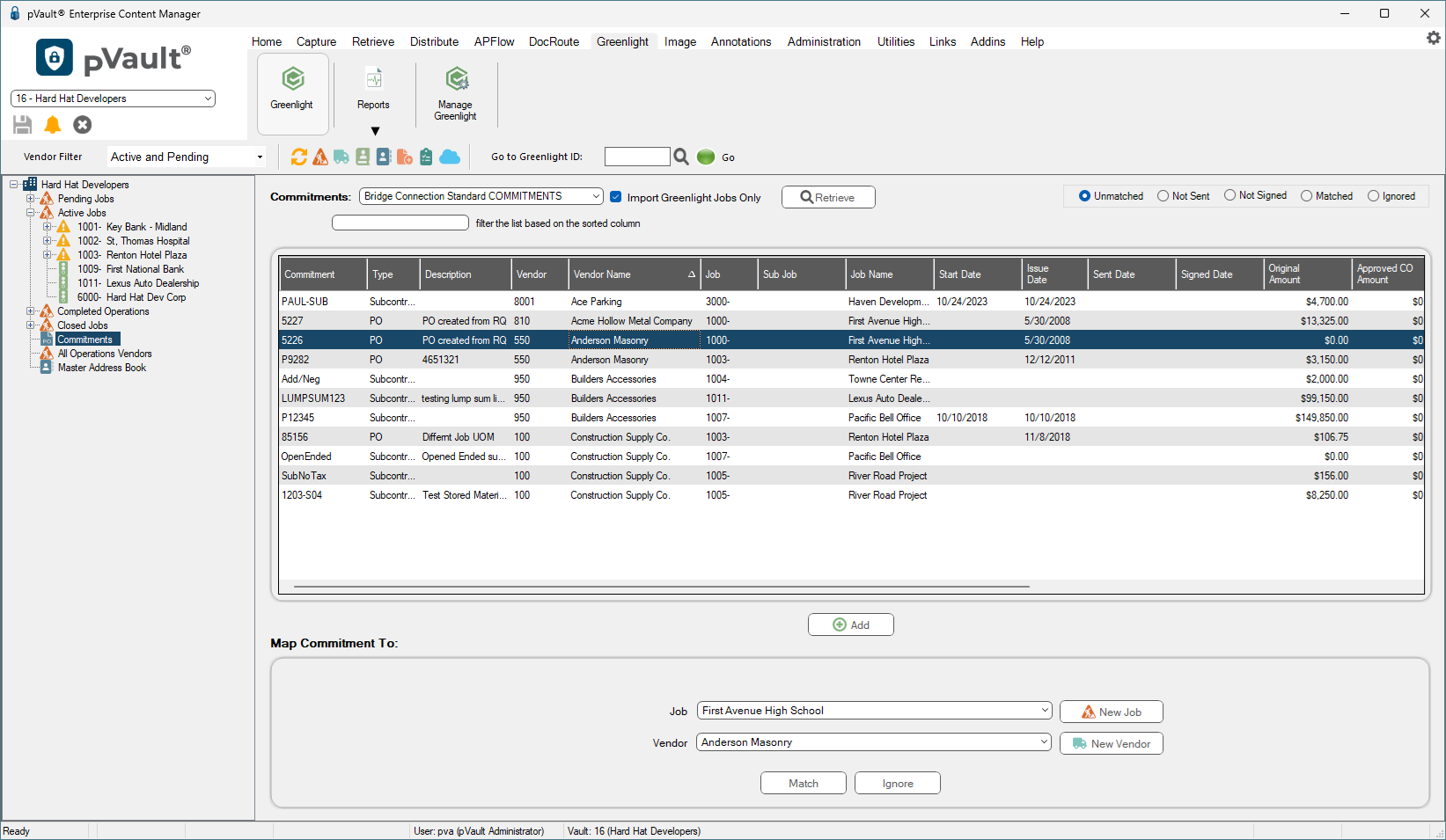Open the settings gear icon
This screenshot has width=1446, height=840.
point(1434,38)
